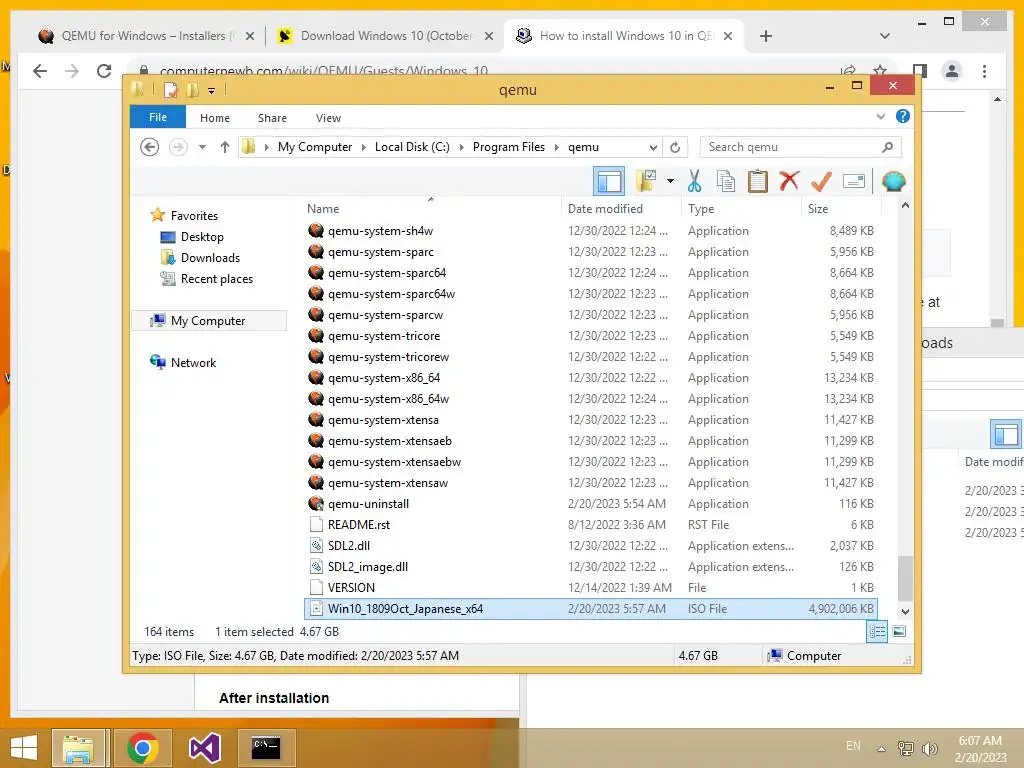
Task: Open the Explorer help question mark
Action: 903,116
